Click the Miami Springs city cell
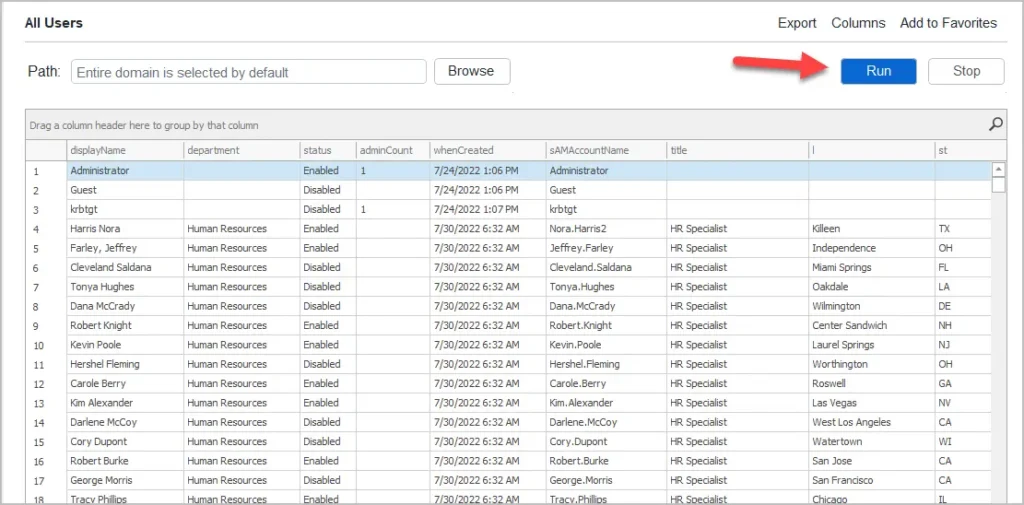 [x=872, y=267]
